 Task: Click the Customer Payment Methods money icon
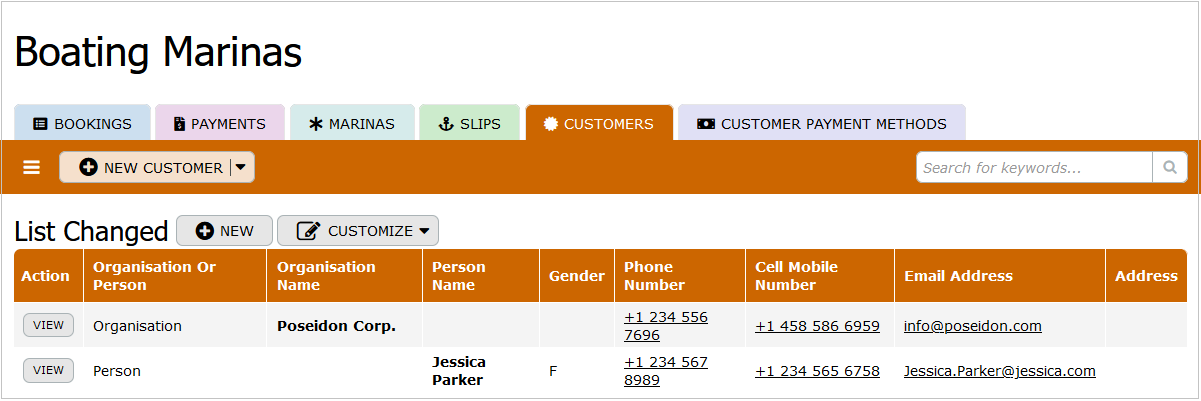[706, 124]
